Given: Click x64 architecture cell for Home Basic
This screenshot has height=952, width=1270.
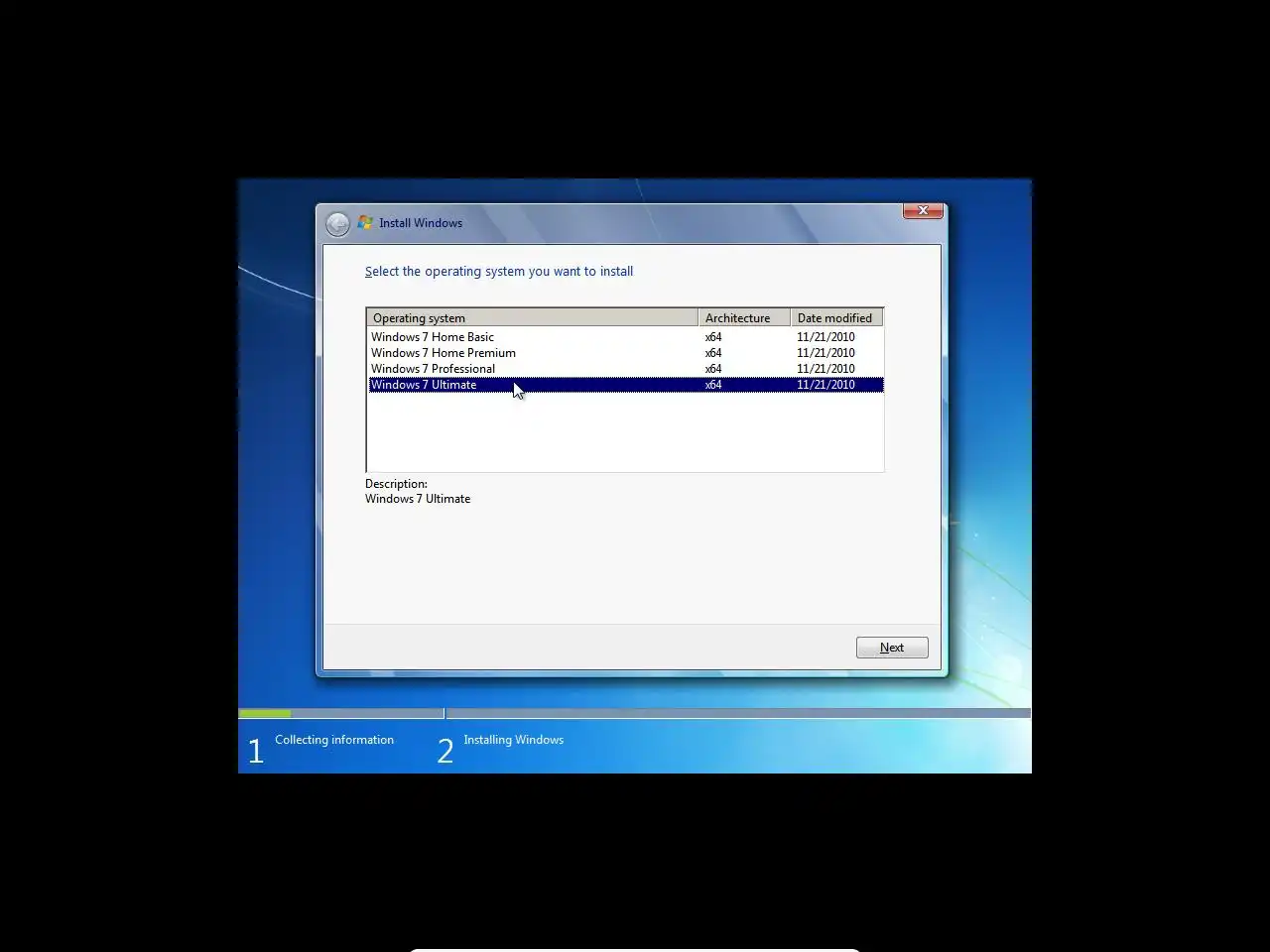Looking at the screenshot, I should (713, 337).
